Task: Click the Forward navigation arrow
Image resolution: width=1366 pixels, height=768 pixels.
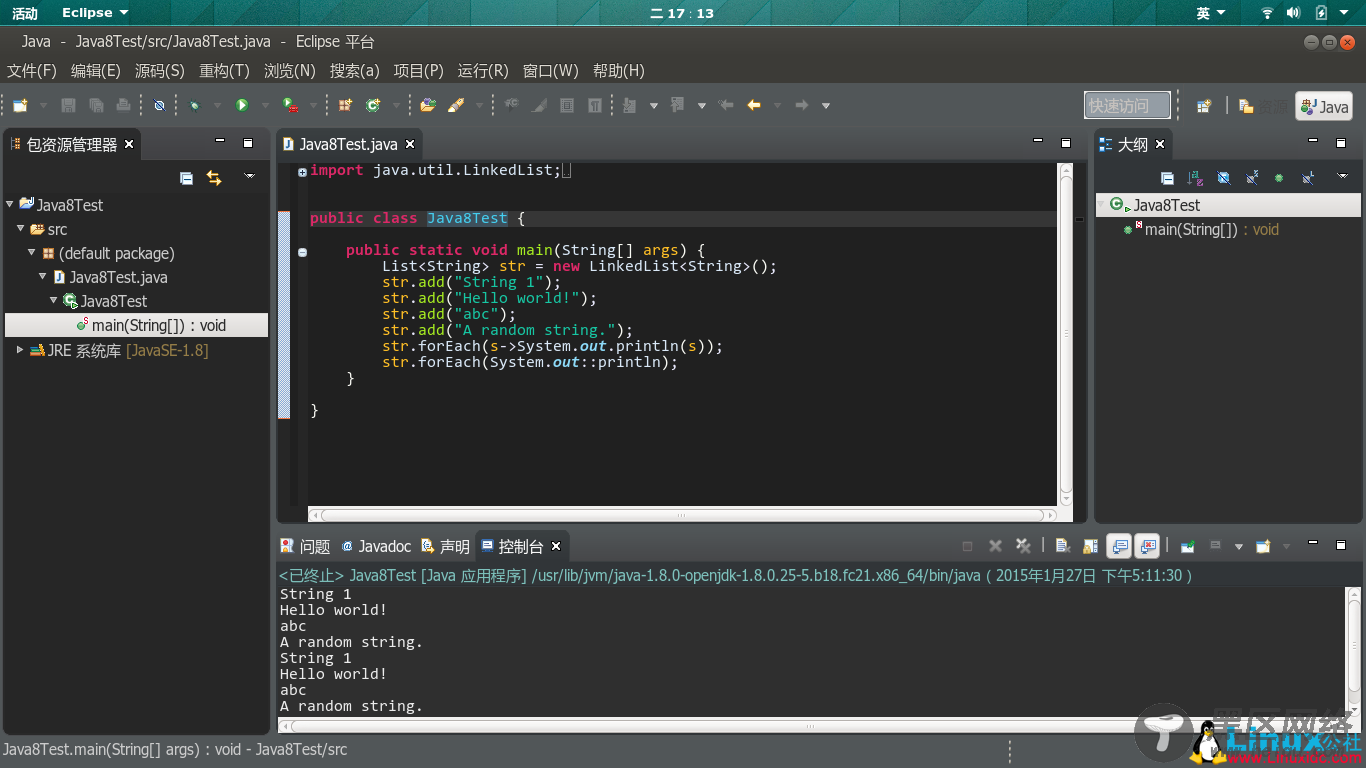Action: [801, 105]
